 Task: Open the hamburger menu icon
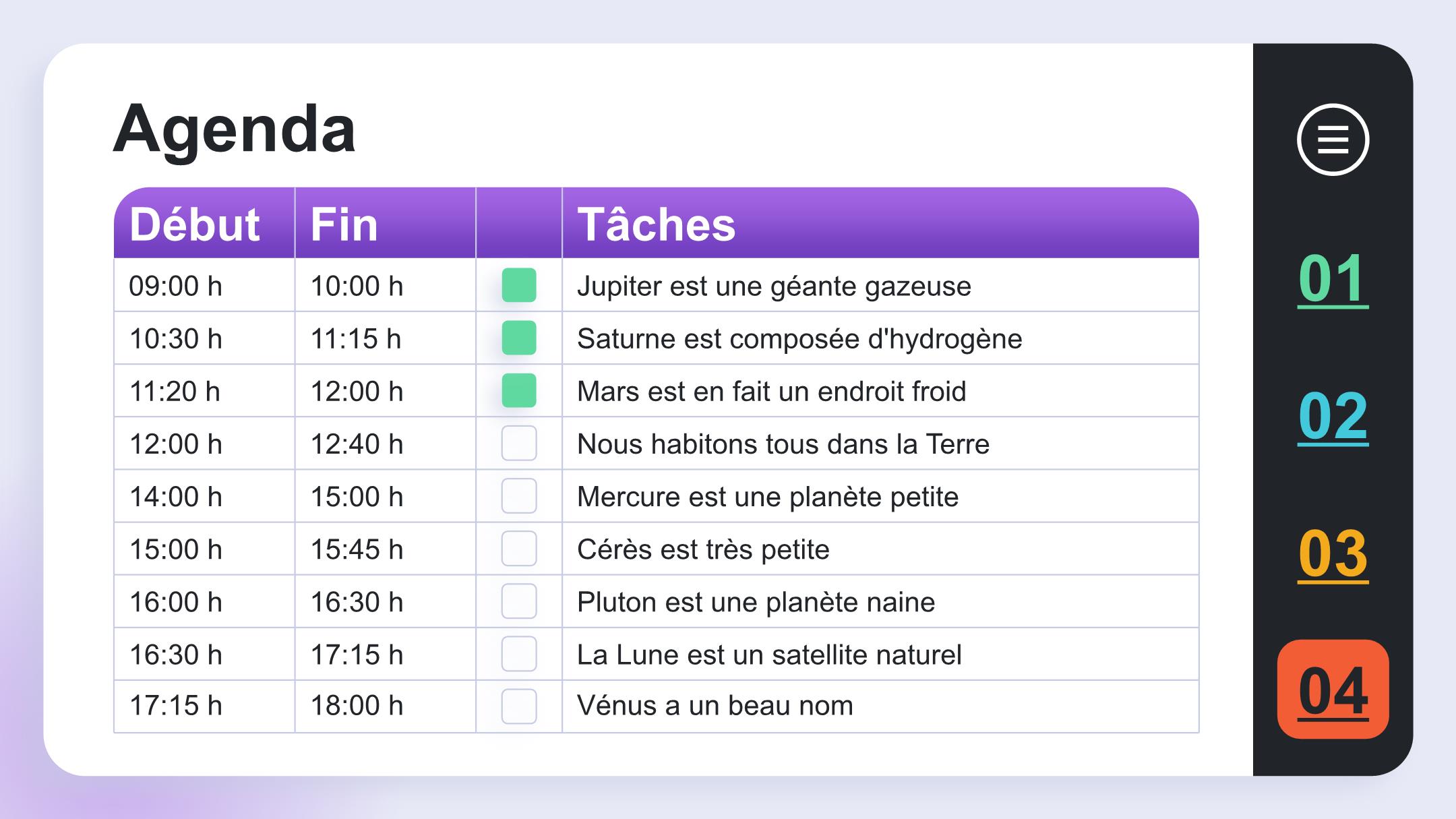(1333, 140)
